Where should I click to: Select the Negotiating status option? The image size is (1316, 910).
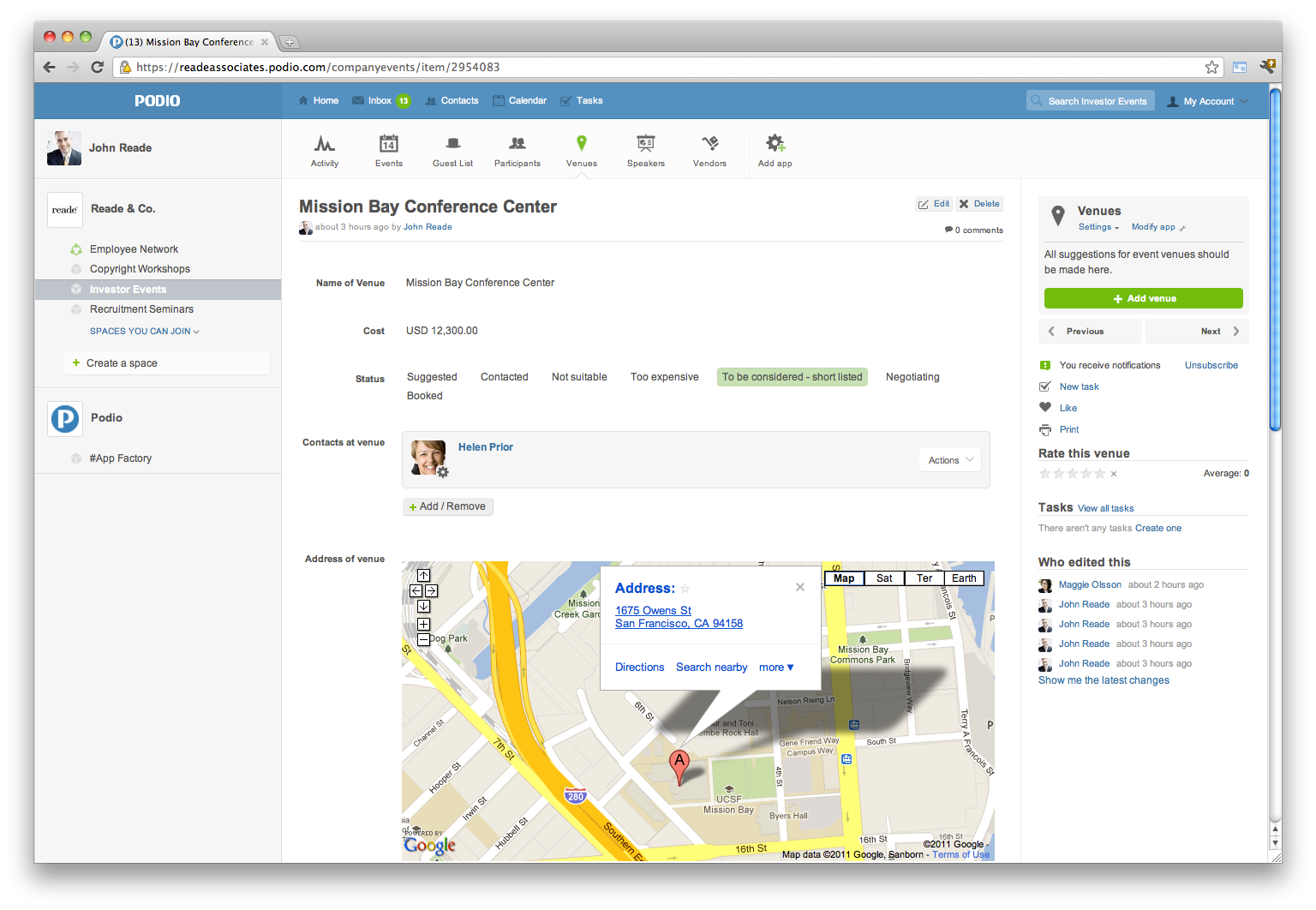tap(912, 377)
